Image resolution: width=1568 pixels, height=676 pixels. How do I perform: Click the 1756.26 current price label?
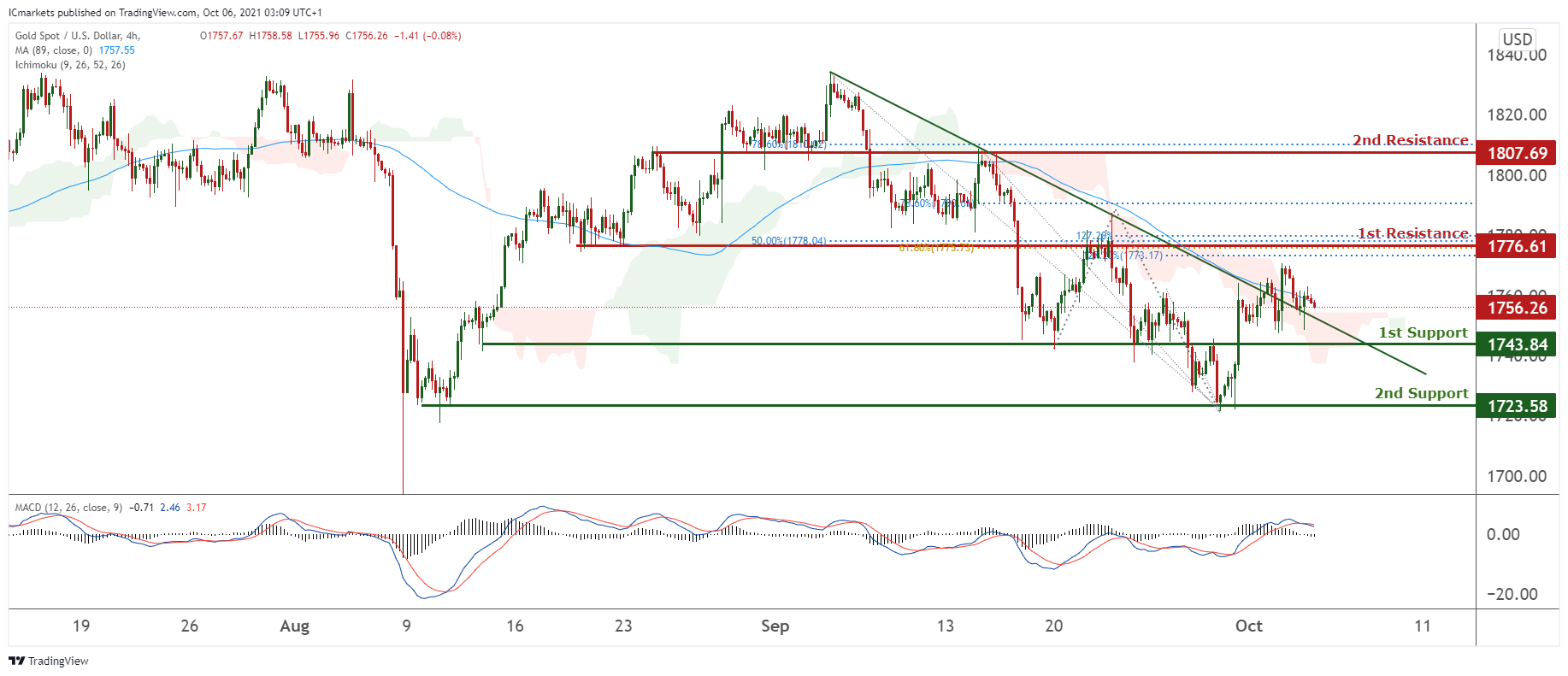pos(1517,308)
